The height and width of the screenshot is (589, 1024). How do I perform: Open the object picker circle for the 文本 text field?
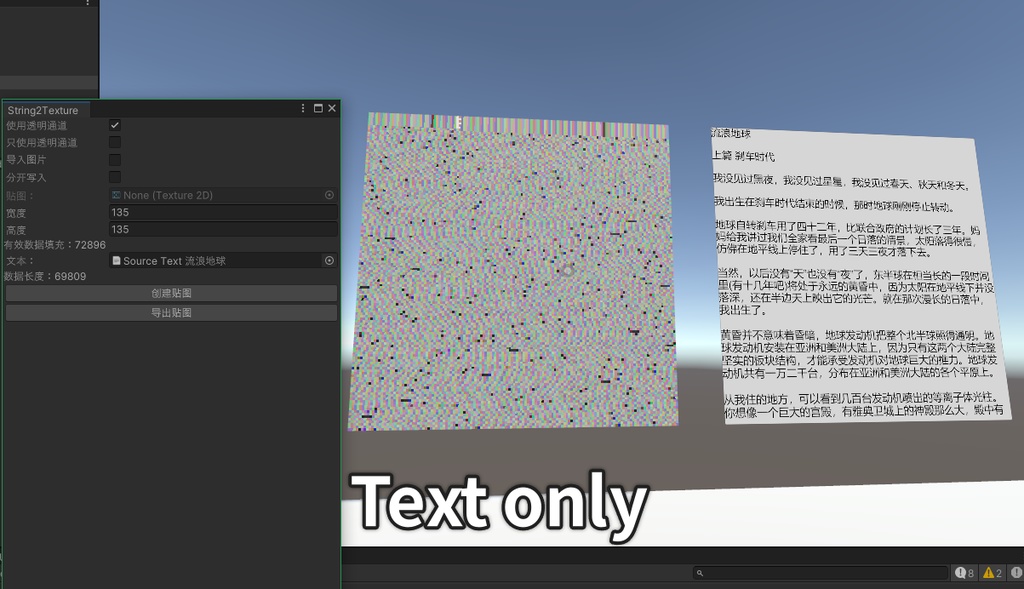pos(329,260)
